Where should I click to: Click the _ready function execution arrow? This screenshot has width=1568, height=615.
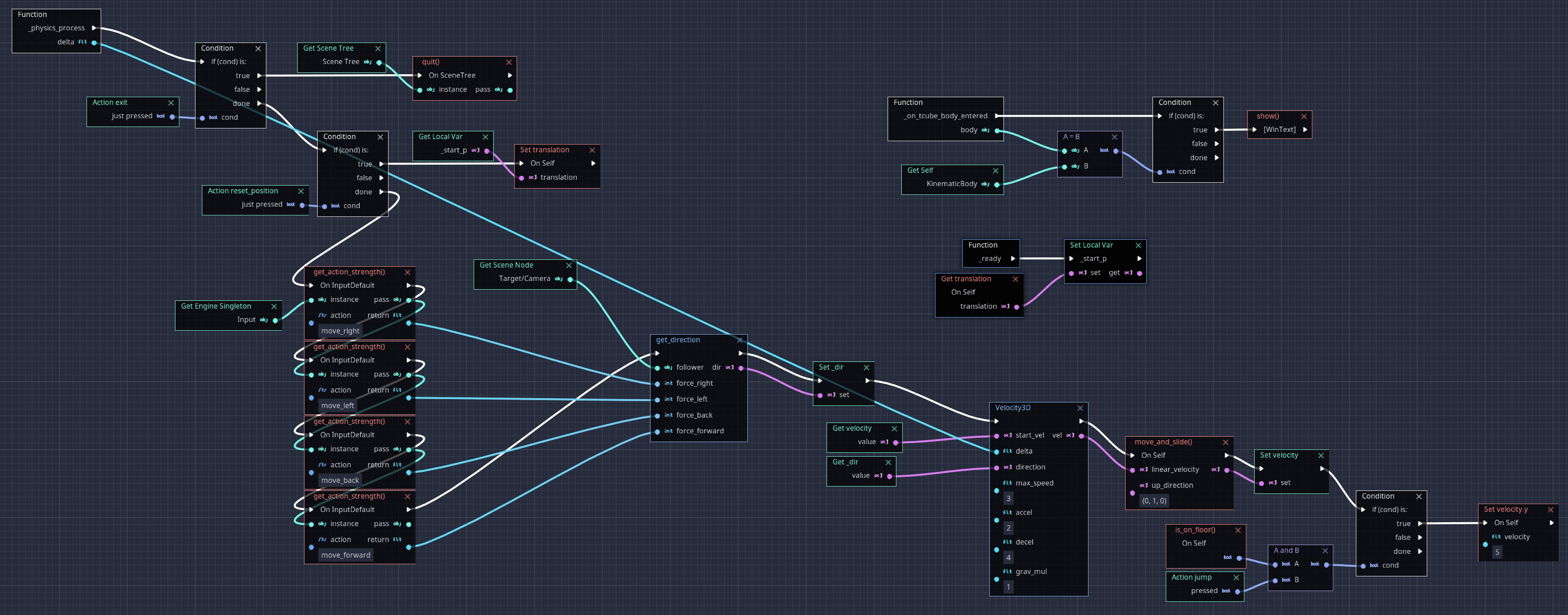1013,258
